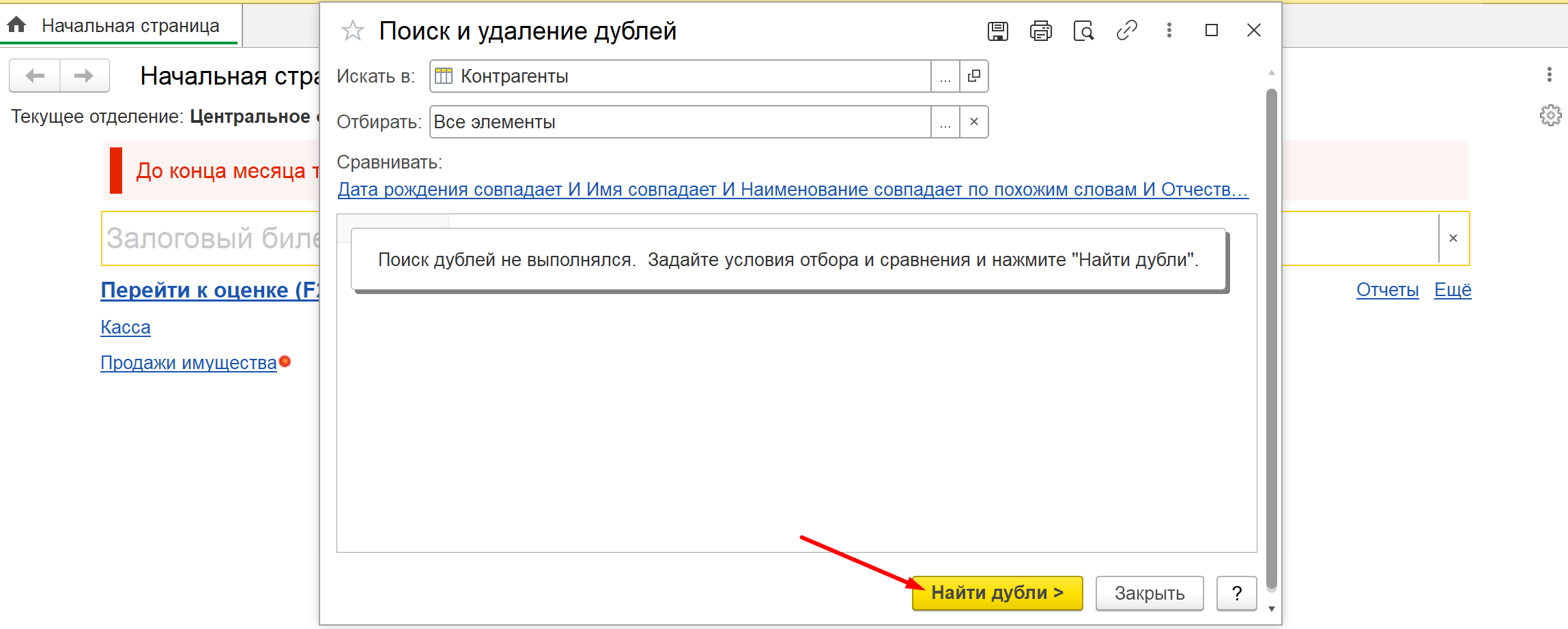Open the Контрагенты item in new window
Screen dimensions: 1568x629
click(x=974, y=76)
